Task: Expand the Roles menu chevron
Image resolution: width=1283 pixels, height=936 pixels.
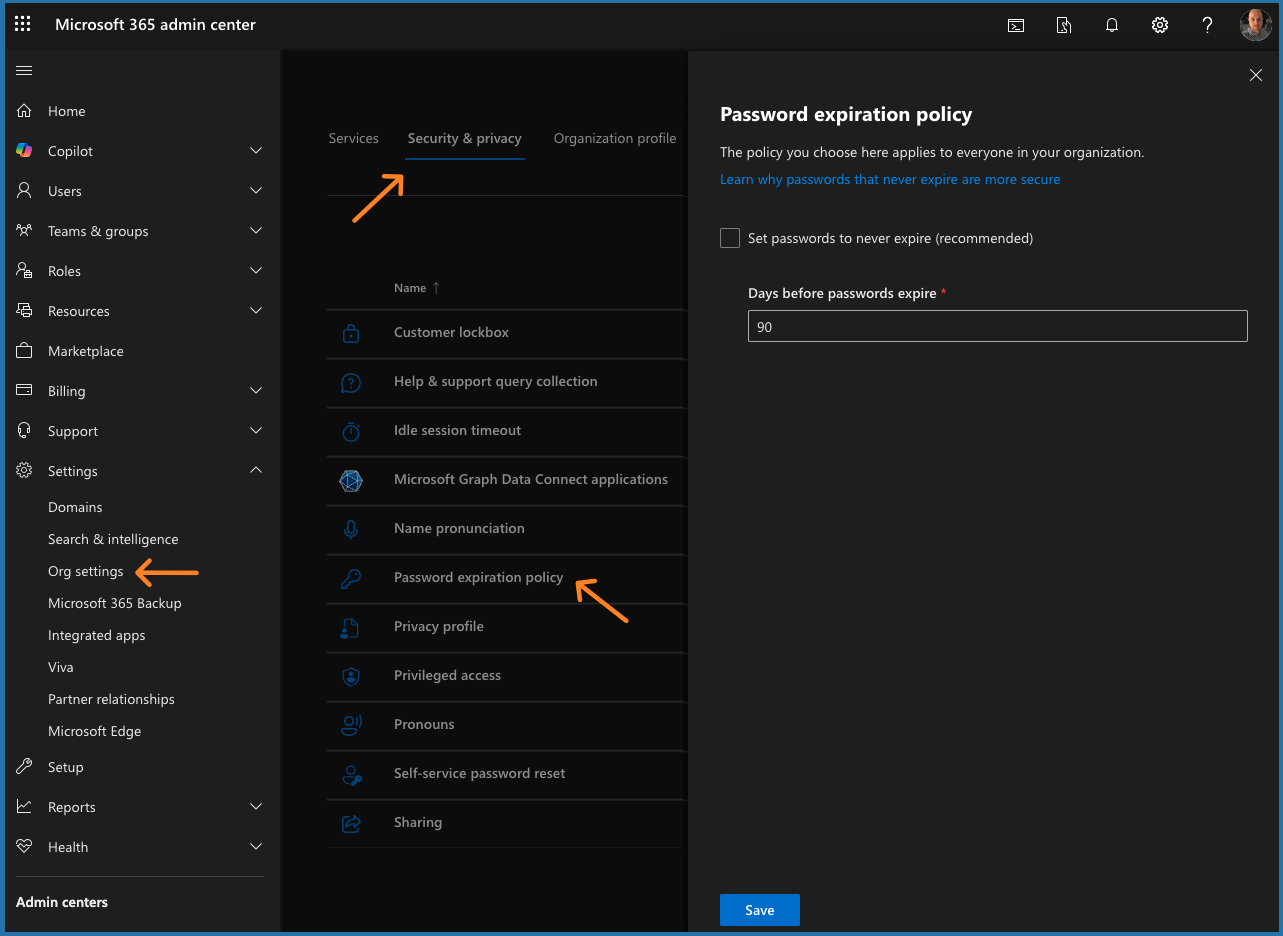Action: coord(256,271)
